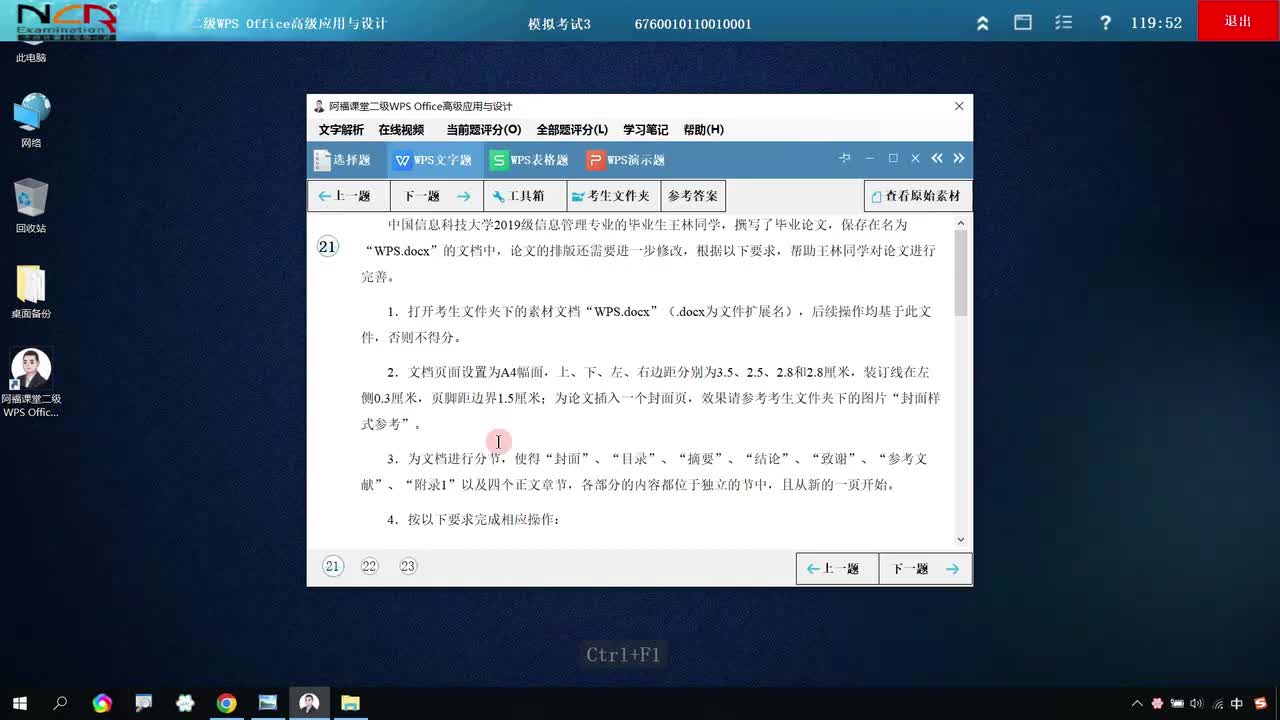Jump to question 21 in bottom navigator
Viewport: 1280px width, 720px height.
coord(333,566)
